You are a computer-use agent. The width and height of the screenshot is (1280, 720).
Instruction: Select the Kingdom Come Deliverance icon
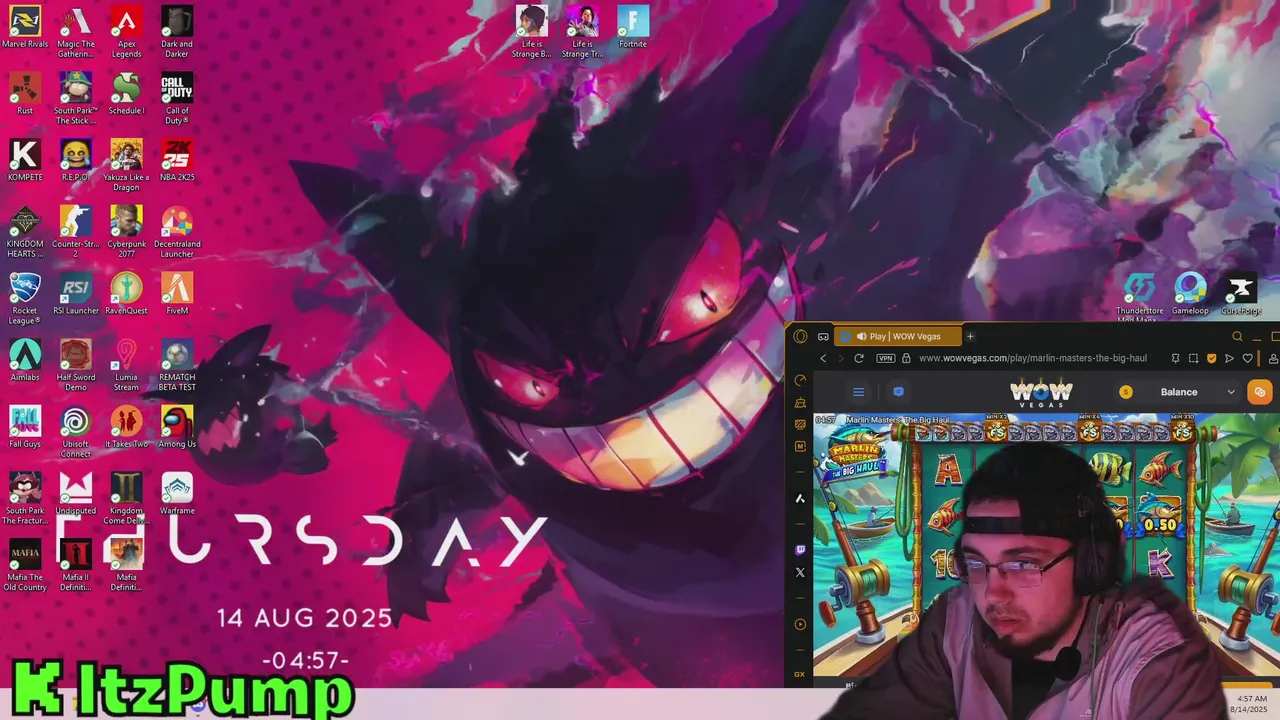click(126, 498)
